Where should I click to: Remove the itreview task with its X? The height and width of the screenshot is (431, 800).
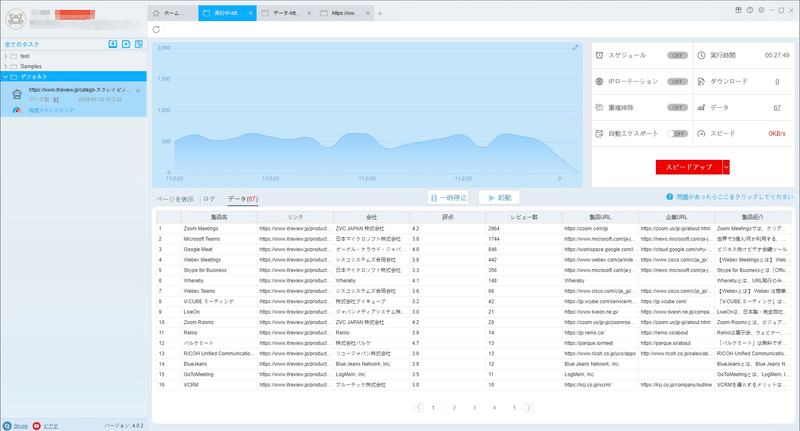pos(138,90)
